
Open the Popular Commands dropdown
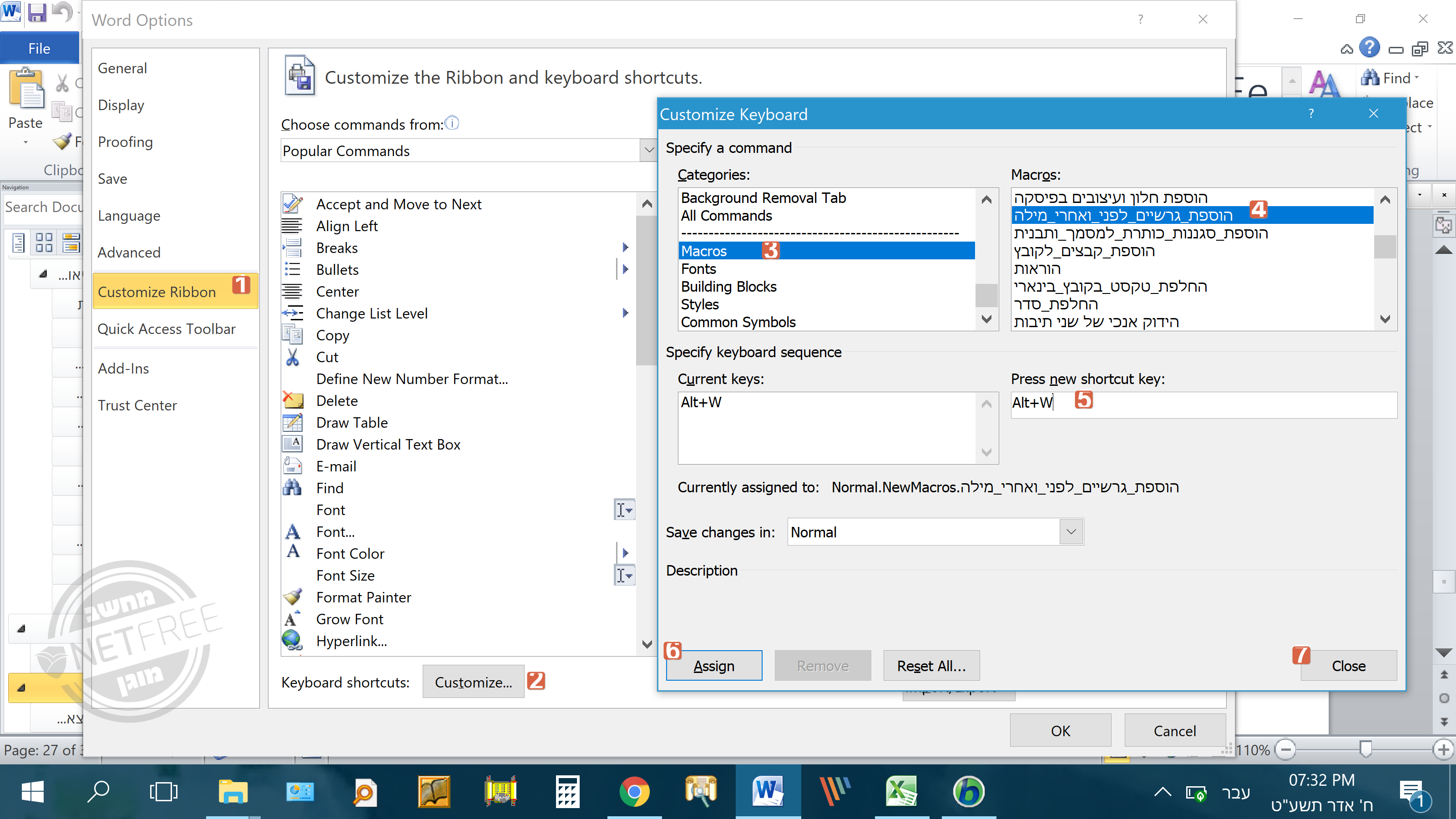(x=648, y=150)
